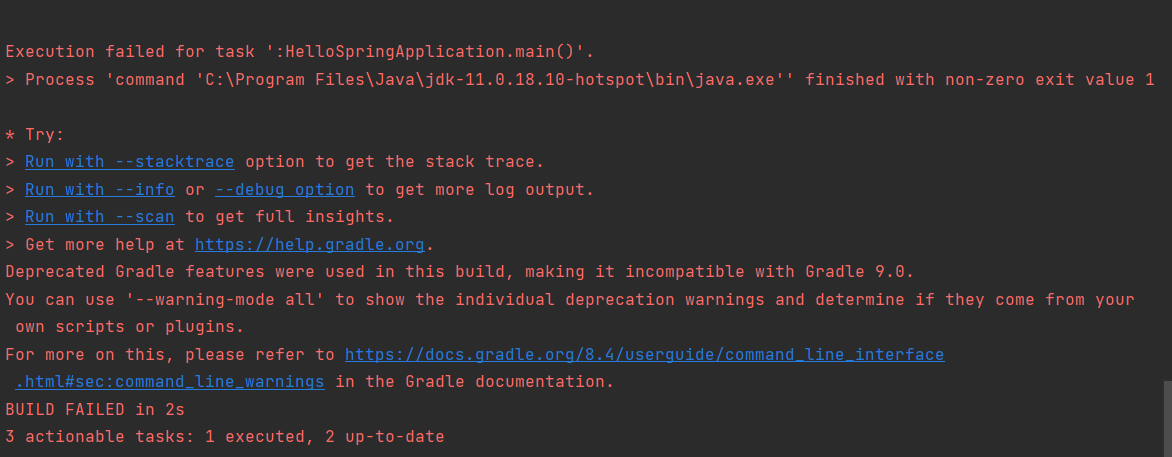Click the '--debug option' link
This screenshot has width=1172, height=457.
(x=284, y=189)
